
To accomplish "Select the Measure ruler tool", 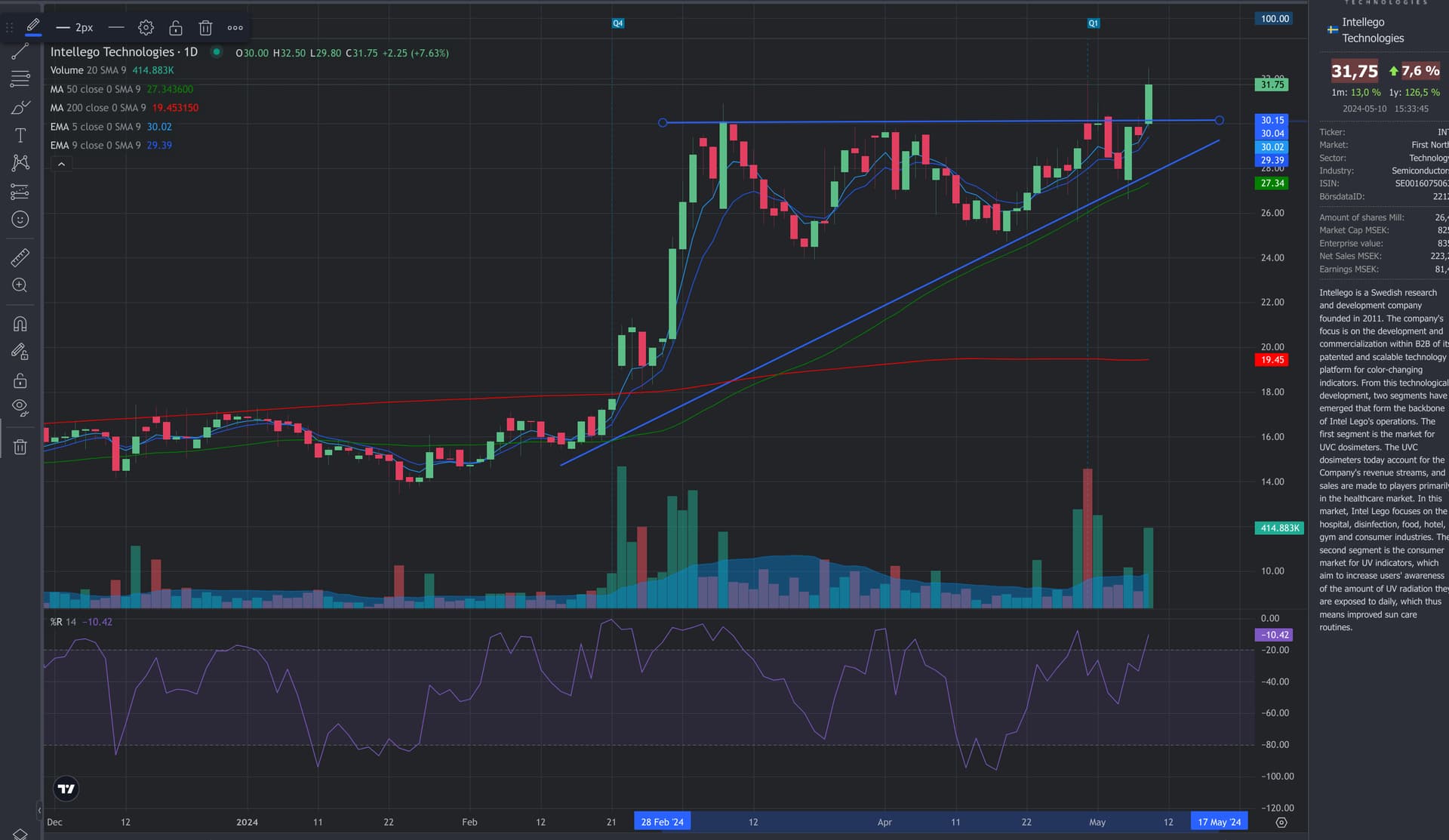I will coord(20,257).
